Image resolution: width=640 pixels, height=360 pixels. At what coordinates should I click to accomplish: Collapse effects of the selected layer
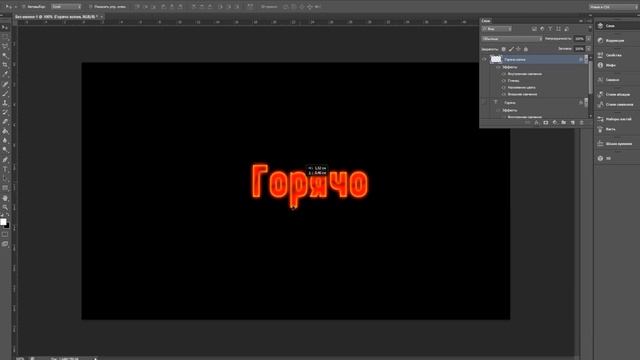pyautogui.click(x=586, y=60)
